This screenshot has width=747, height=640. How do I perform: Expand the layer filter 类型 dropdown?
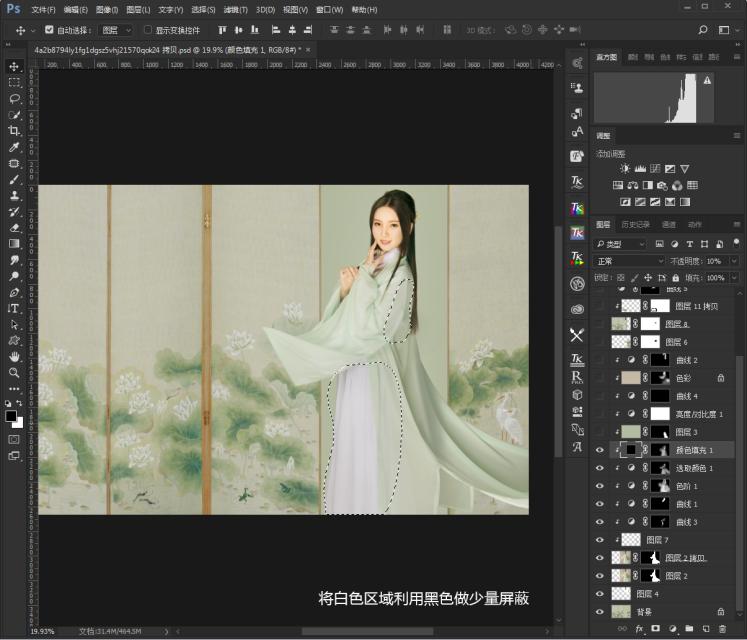pyautogui.click(x=620, y=244)
